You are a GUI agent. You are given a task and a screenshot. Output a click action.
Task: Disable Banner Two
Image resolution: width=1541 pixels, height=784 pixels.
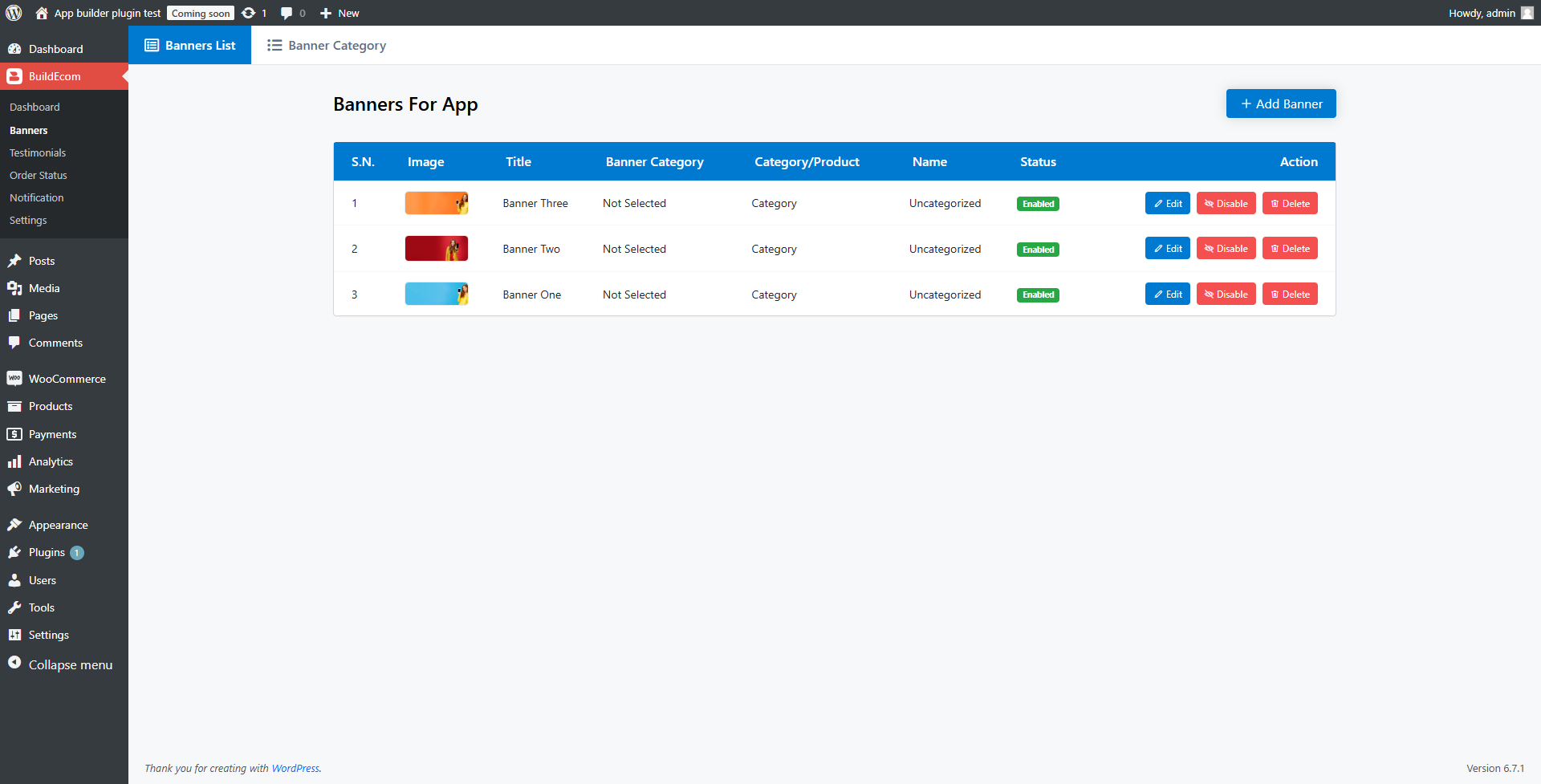[1226, 249]
